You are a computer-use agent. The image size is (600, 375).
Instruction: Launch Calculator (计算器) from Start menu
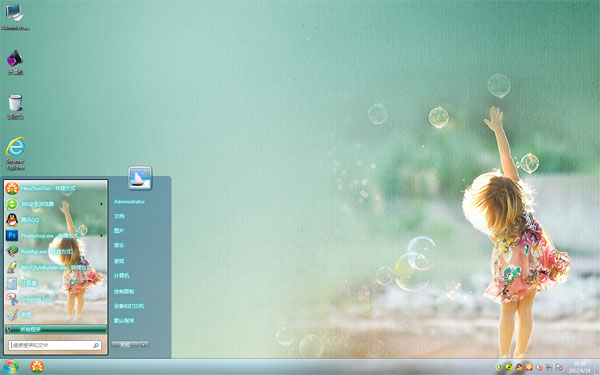[x=55, y=283]
